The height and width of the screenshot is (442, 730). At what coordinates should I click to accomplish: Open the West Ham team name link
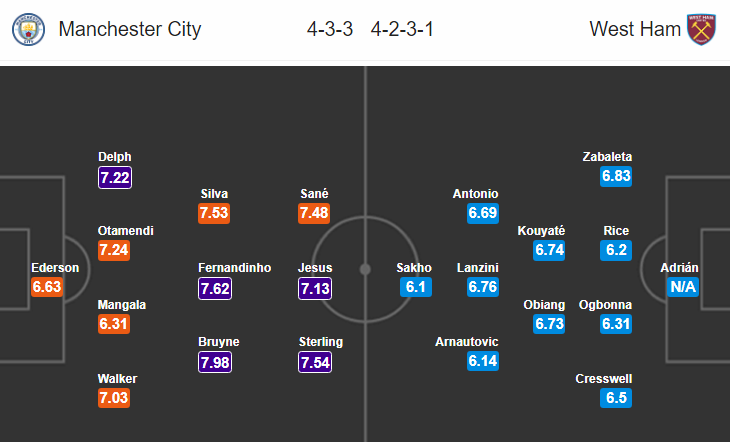(635, 29)
